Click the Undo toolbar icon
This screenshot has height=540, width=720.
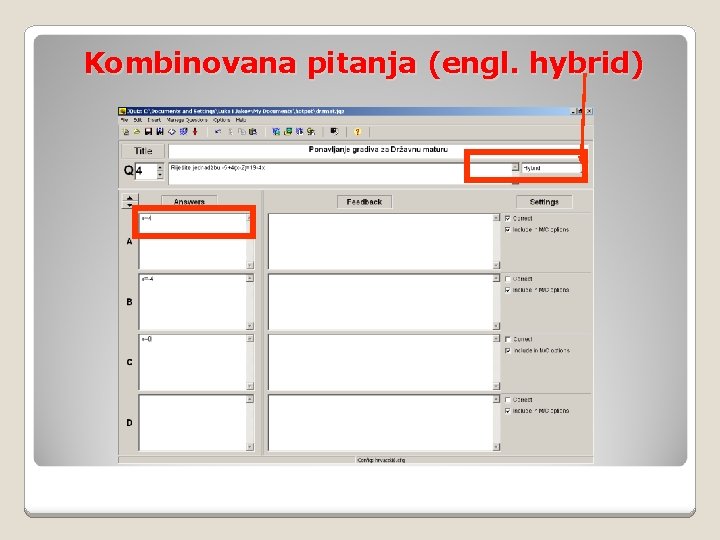[218, 132]
